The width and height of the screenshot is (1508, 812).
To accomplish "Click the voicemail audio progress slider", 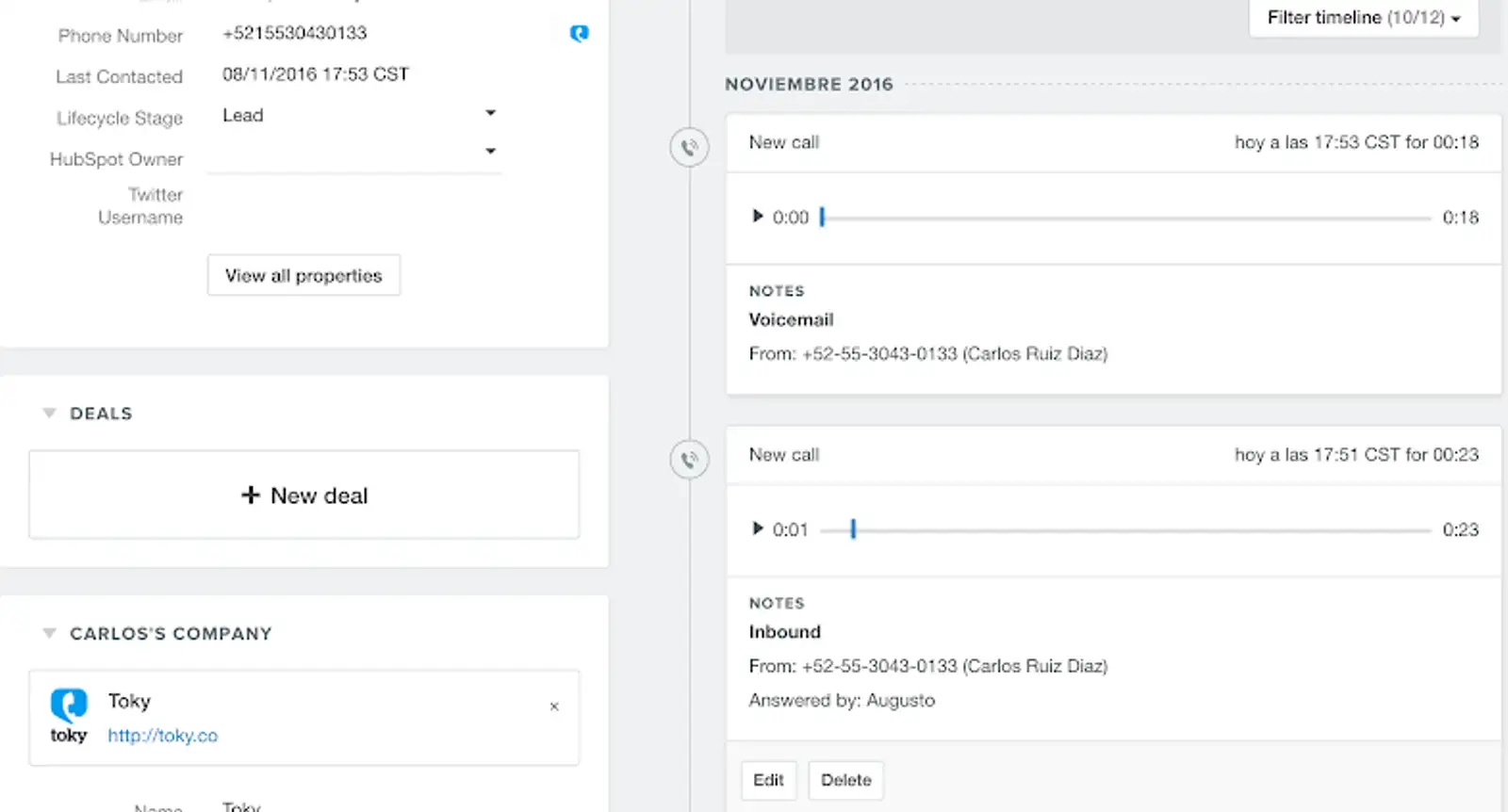I will tap(1125, 219).
